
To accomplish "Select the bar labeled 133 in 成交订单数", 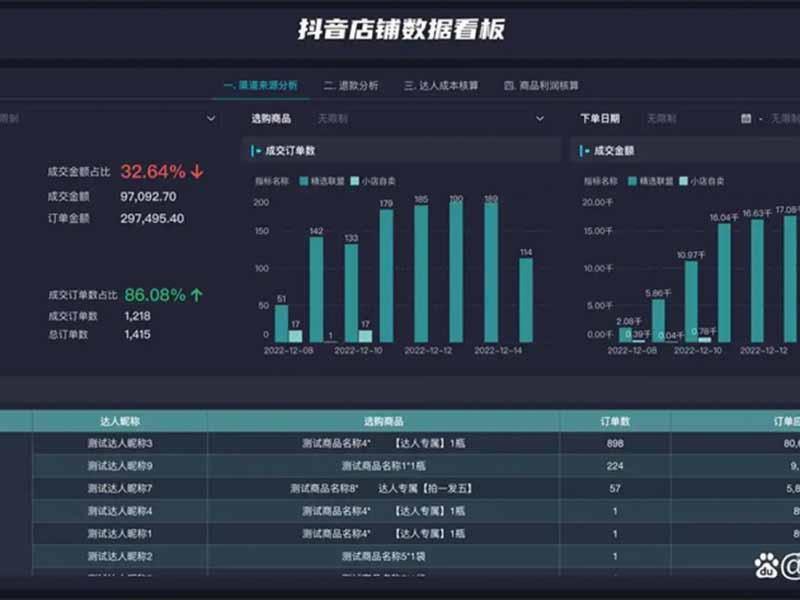I will [x=352, y=293].
